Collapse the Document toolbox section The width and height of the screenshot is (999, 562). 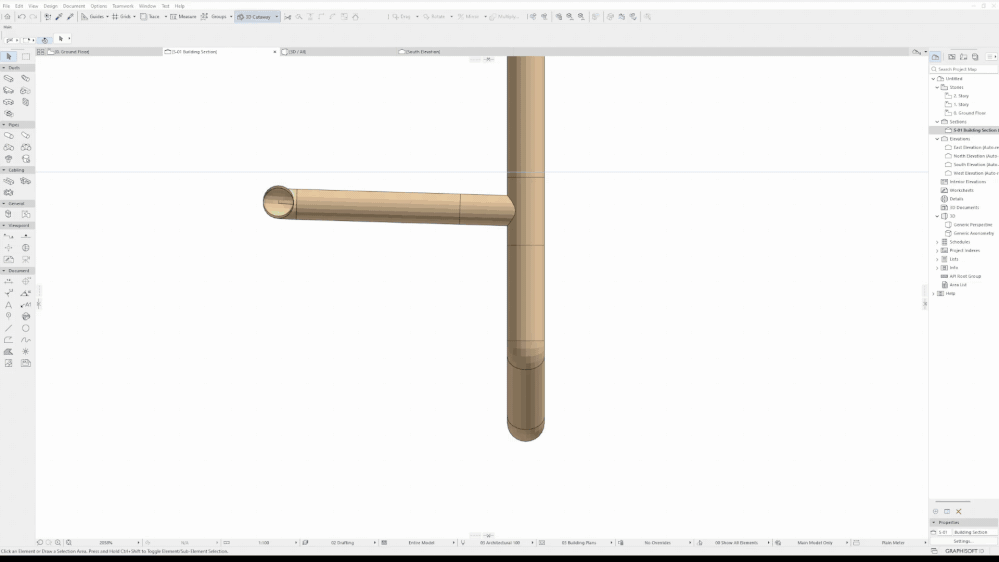coord(4,271)
